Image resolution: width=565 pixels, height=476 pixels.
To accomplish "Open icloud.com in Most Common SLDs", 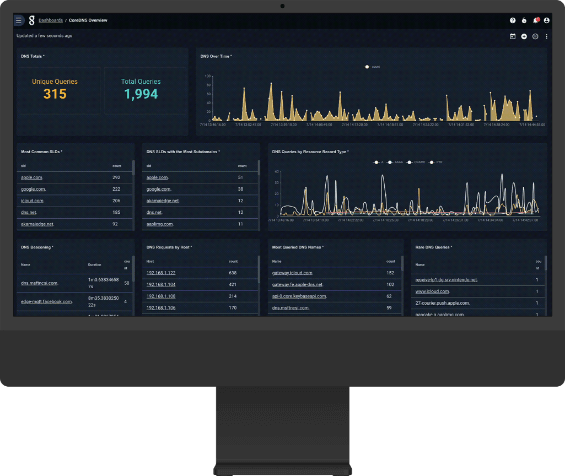I will (x=32, y=201).
